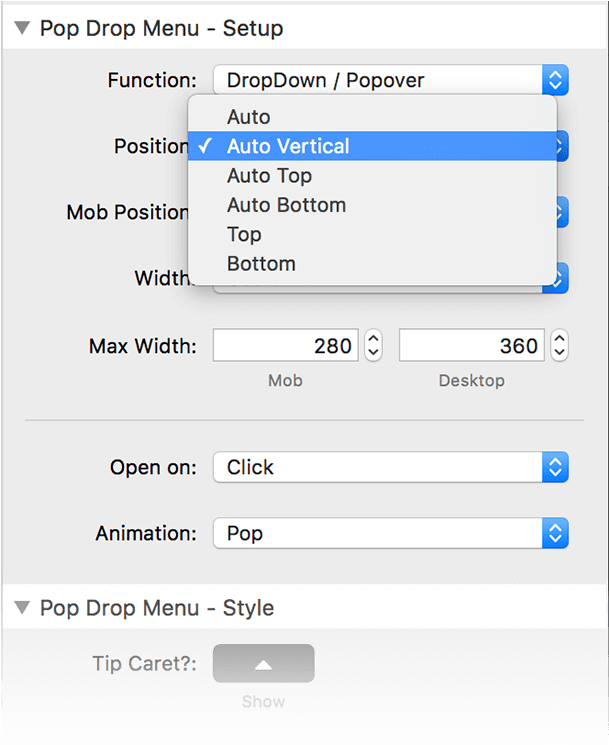Pick Auto Bottom from the list
Screen dimensions: 609x745
point(372,205)
